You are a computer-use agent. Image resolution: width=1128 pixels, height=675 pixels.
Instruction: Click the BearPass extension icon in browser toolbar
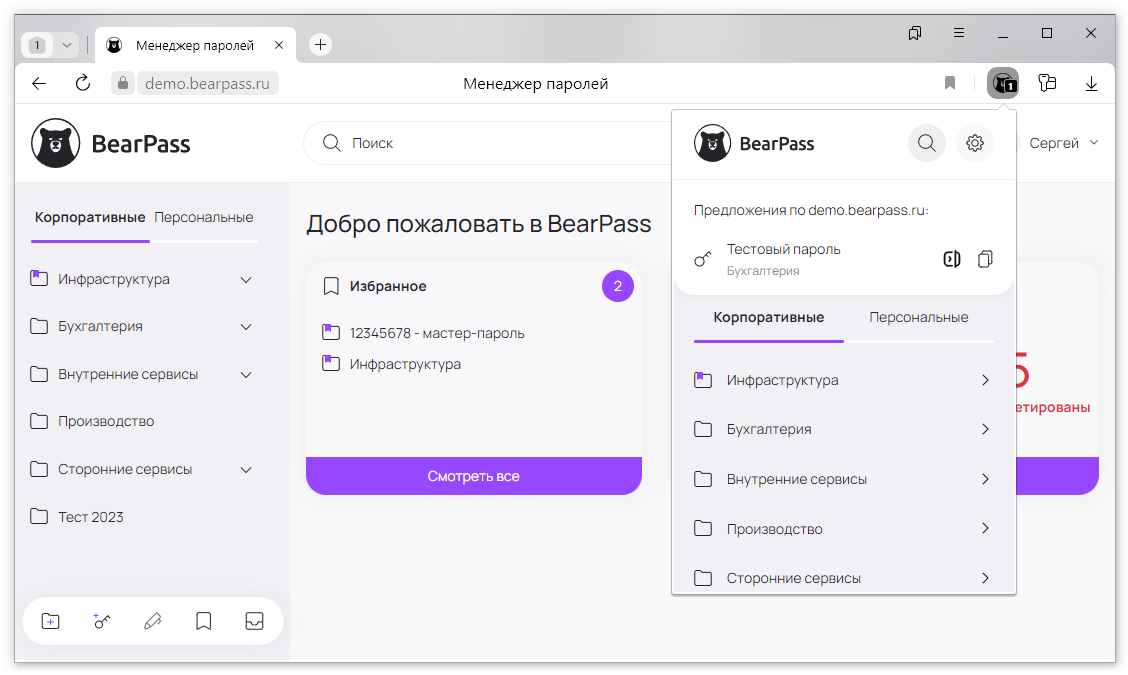coord(1002,83)
